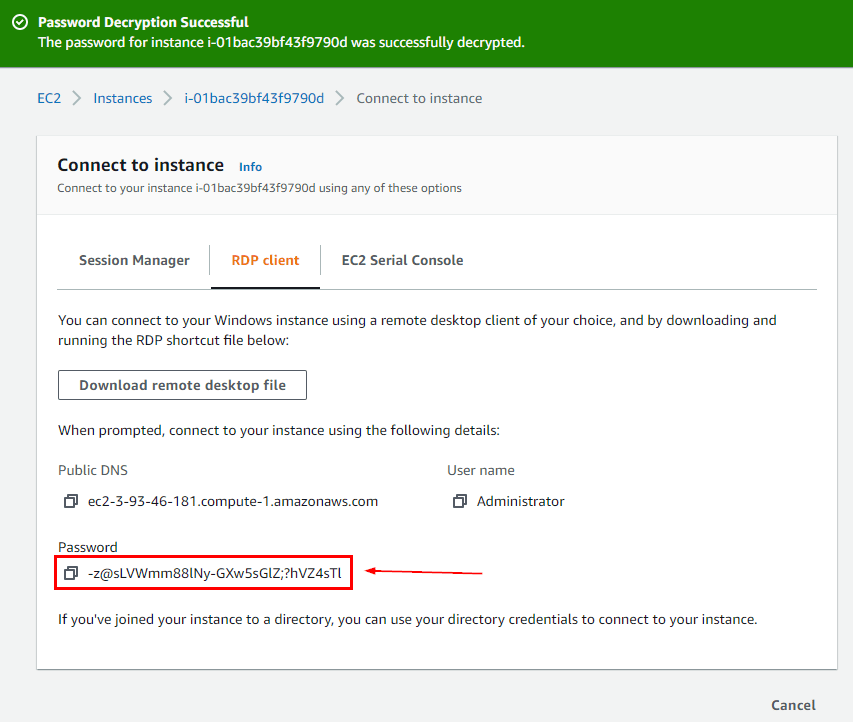Image resolution: width=853 pixels, height=722 pixels.
Task: Open the Info link beside Connect to instance
Action: point(250,166)
